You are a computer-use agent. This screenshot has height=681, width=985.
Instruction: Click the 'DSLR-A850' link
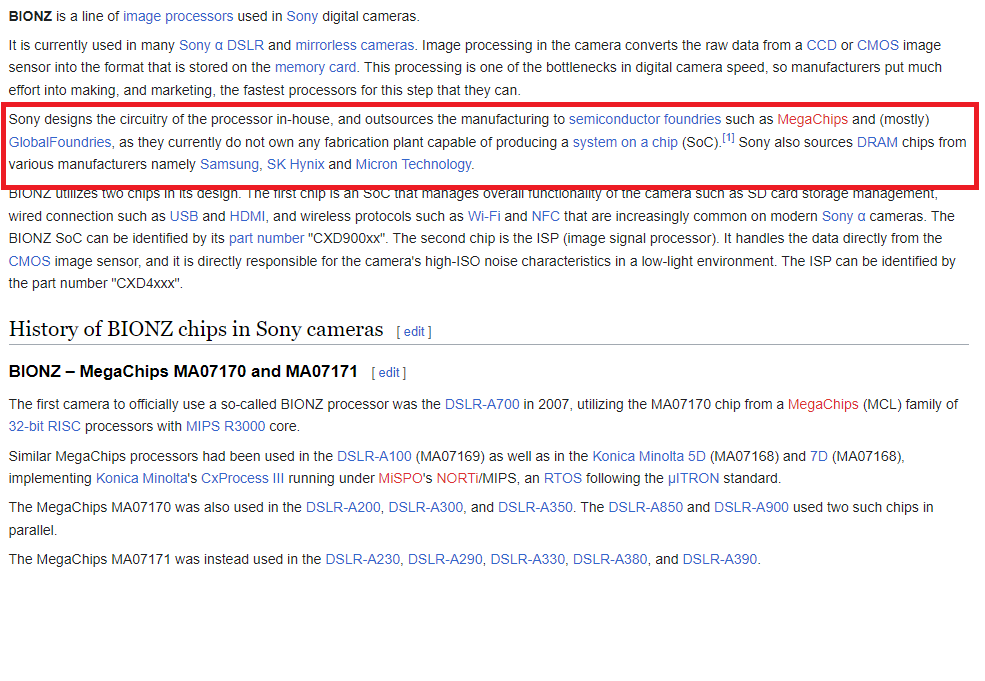646,507
